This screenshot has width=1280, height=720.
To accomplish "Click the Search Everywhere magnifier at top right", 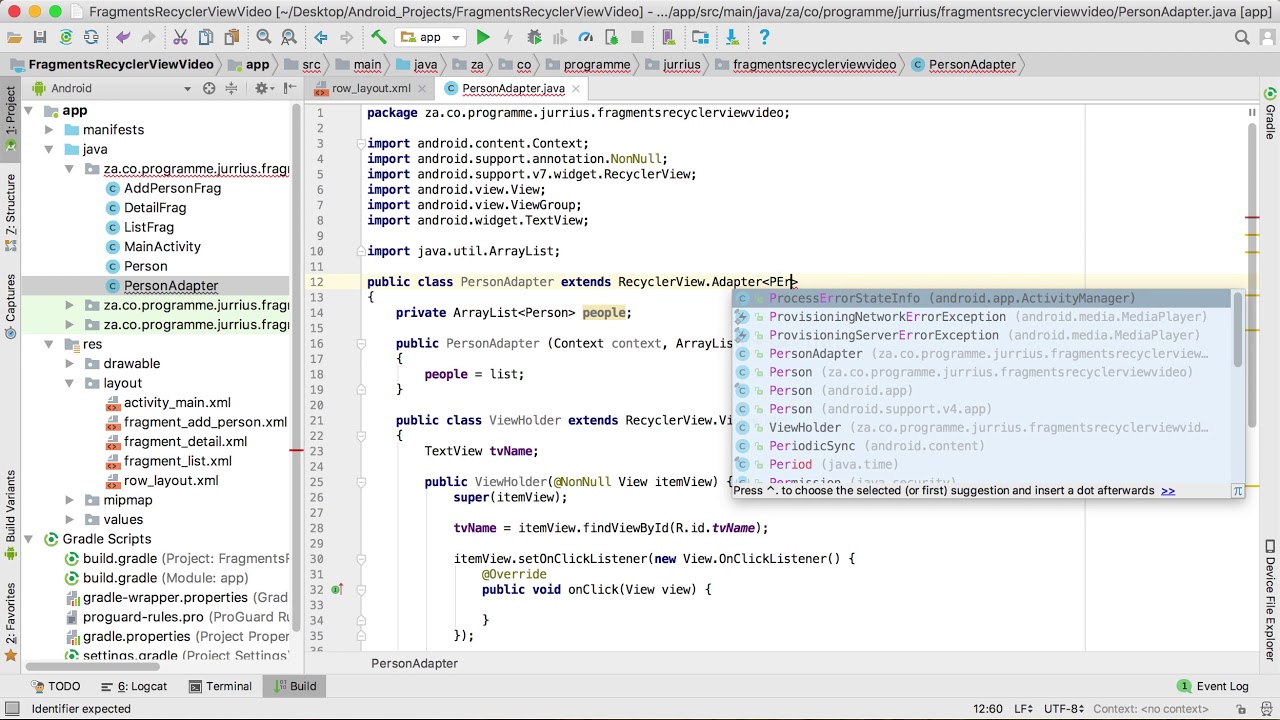I will click(x=1242, y=37).
